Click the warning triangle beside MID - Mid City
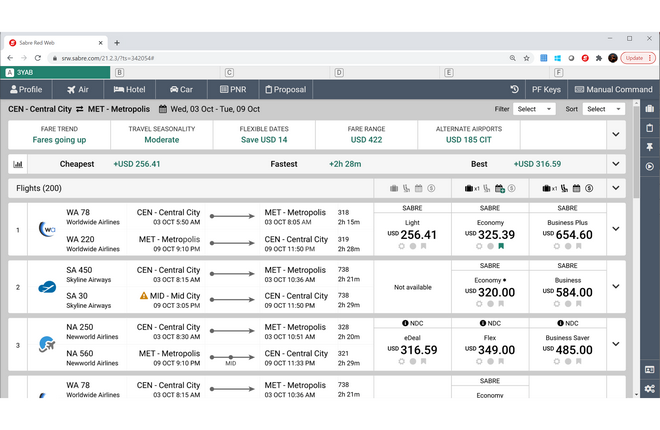The image size is (660, 430). pyautogui.click(x=144, y=296)
